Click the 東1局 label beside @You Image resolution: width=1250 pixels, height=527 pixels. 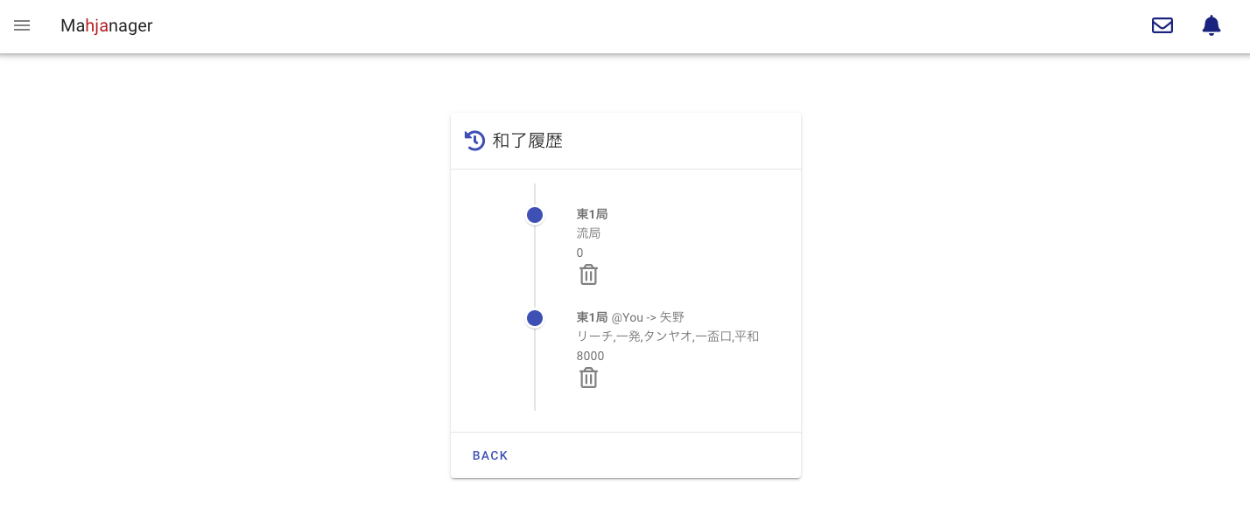(x=592, y=317)
